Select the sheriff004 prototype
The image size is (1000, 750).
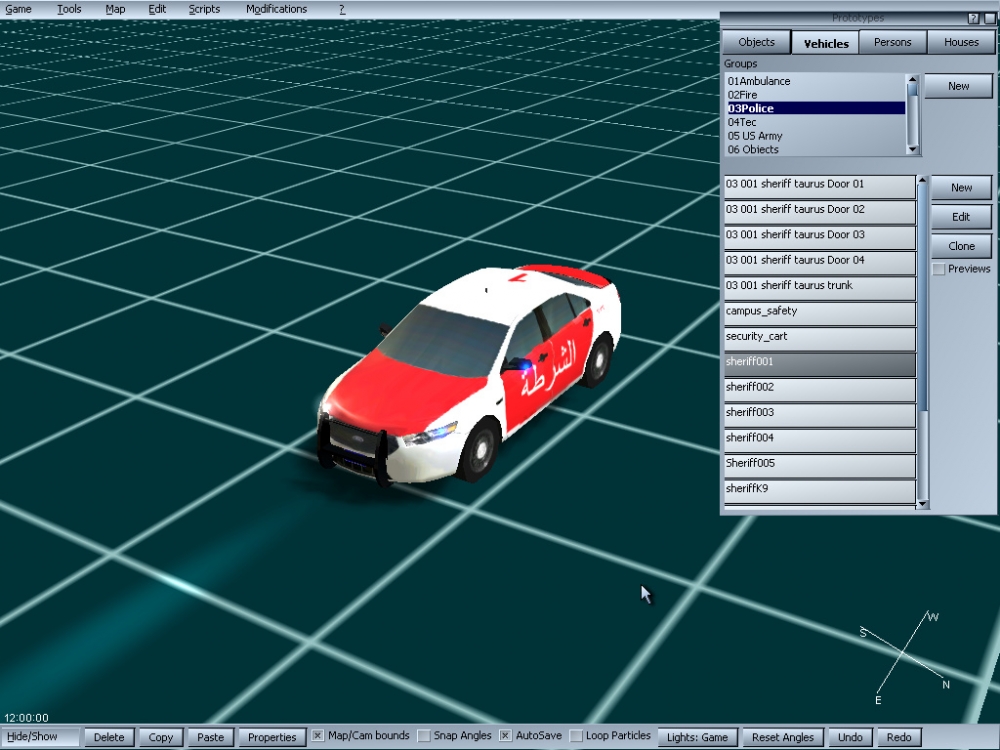pyautogui.click(x=820, y=440)
